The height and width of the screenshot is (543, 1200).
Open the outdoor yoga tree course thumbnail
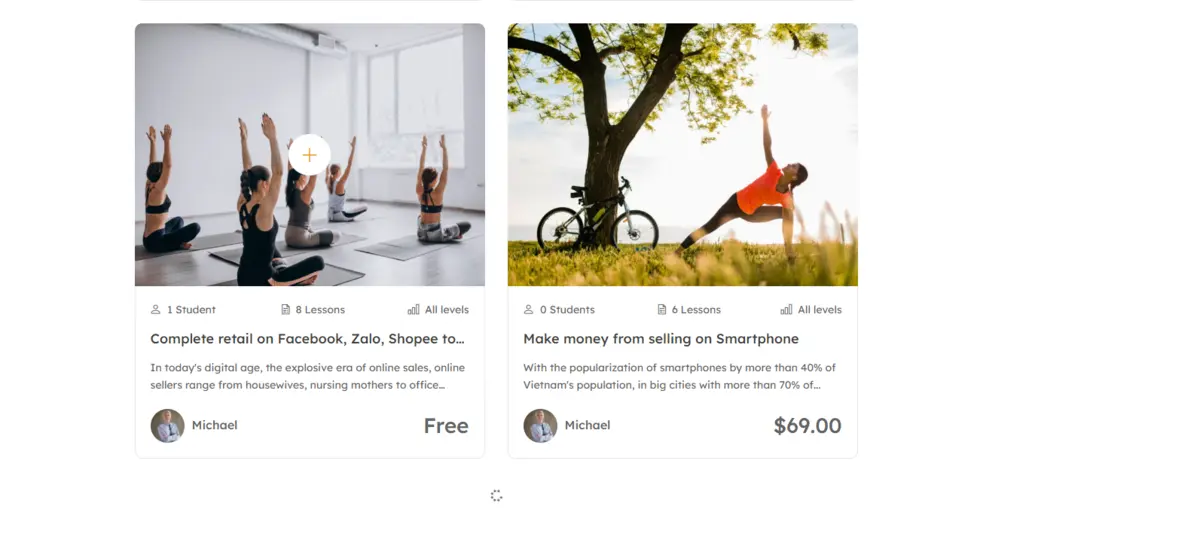point(683,155)
